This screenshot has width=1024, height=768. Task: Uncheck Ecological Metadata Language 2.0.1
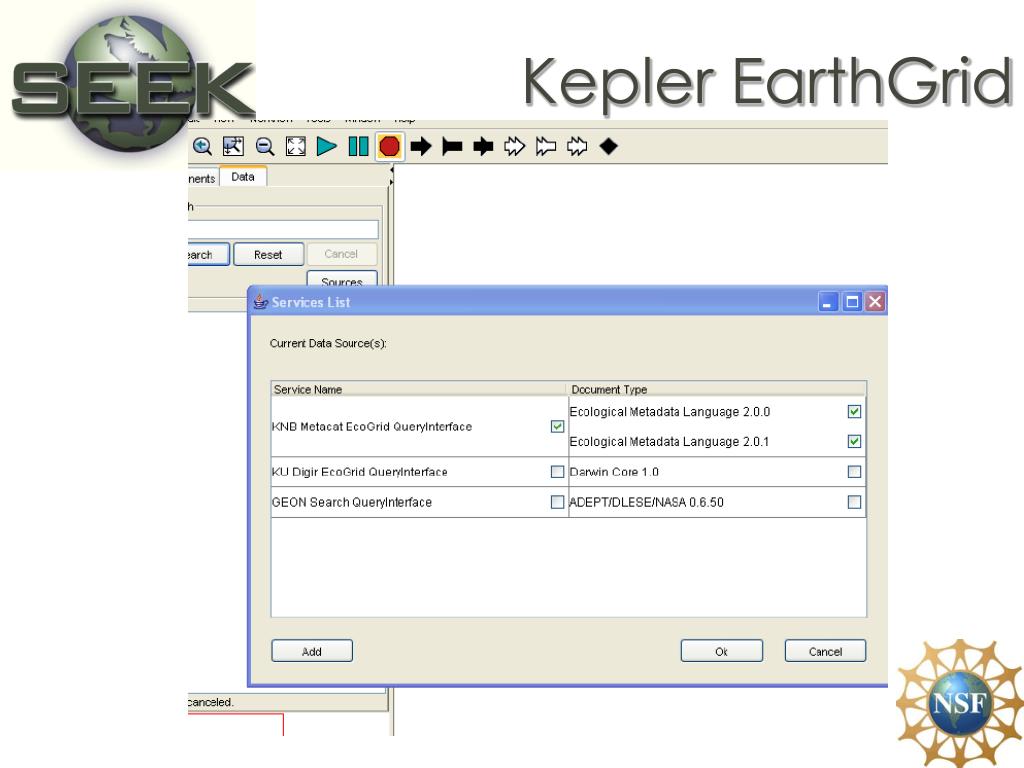854,441
